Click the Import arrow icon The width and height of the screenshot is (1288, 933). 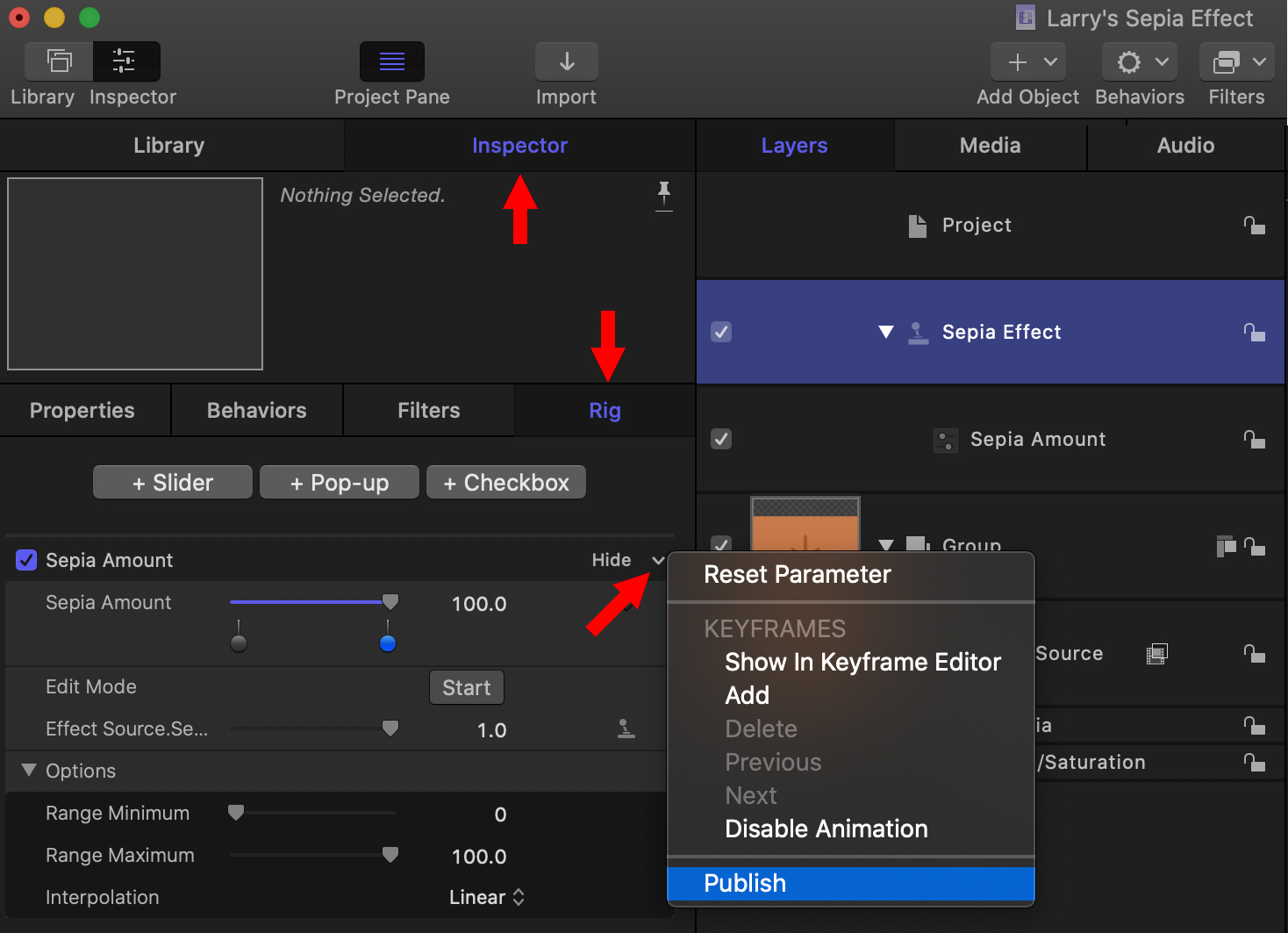click(567, 61)
